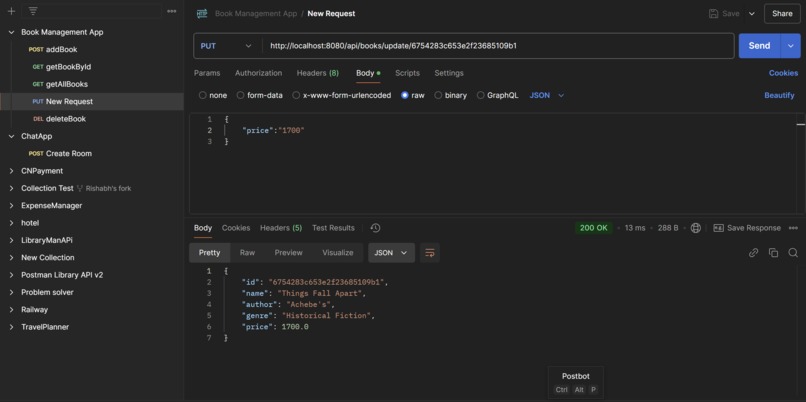
Task: Open the sidebar filter icon
Action: (33, 11)
